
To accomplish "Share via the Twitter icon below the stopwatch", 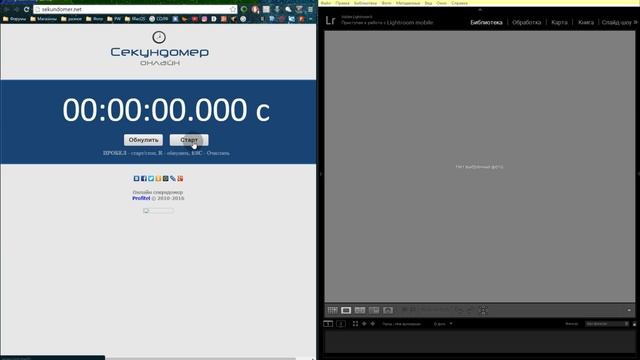I will coord(151,178).
